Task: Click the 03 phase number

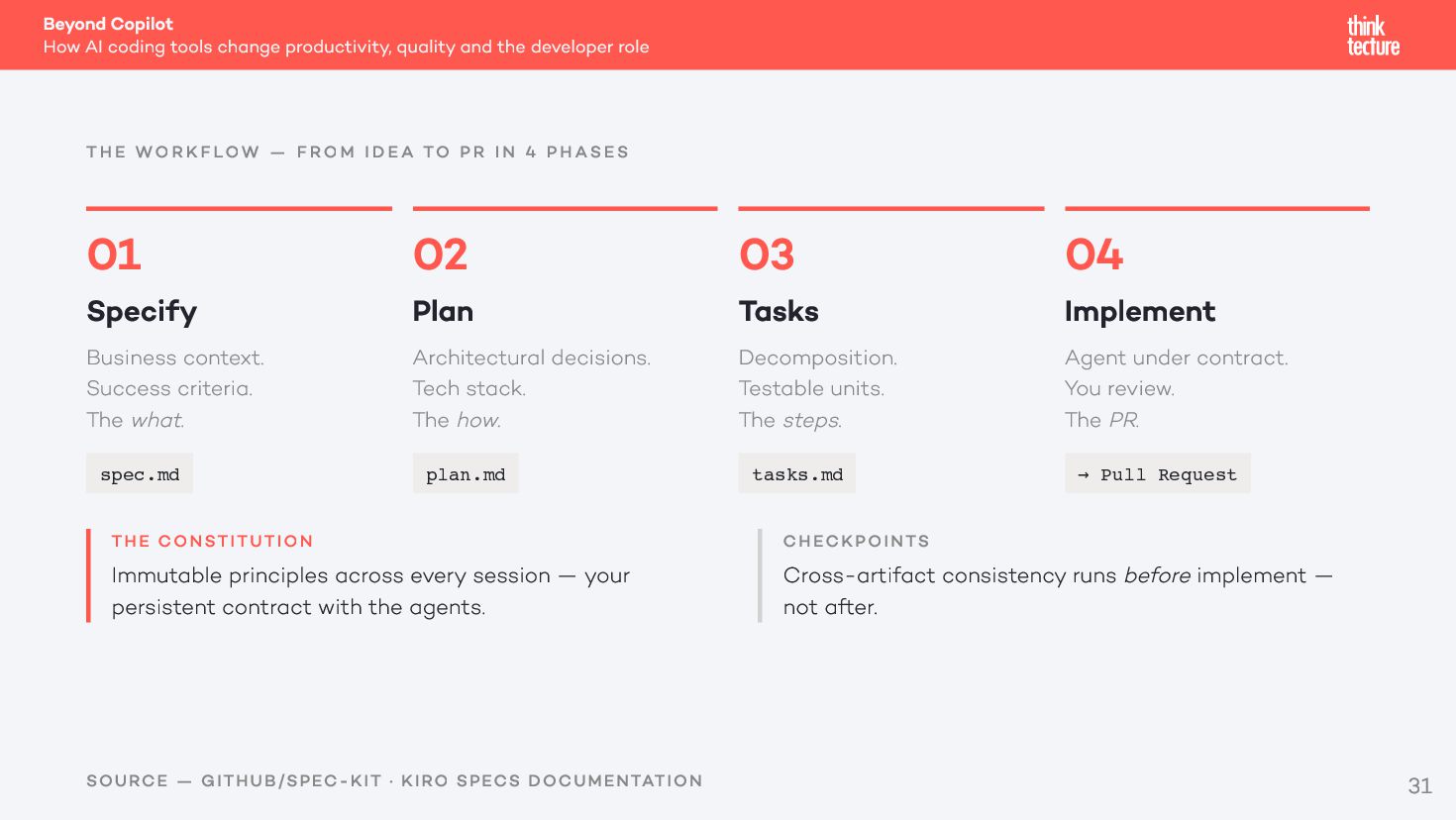Action: tap(767, 255)
